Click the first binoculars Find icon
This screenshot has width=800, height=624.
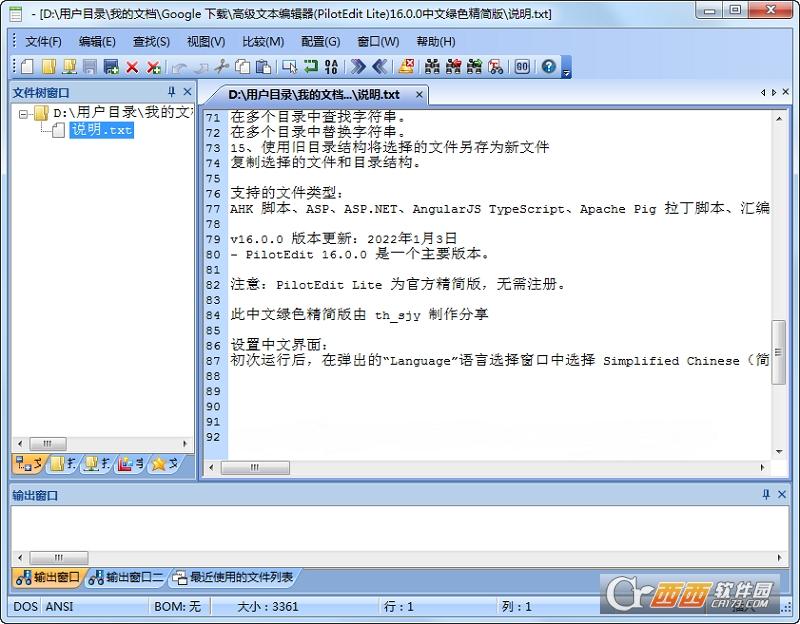coord(432,67)
